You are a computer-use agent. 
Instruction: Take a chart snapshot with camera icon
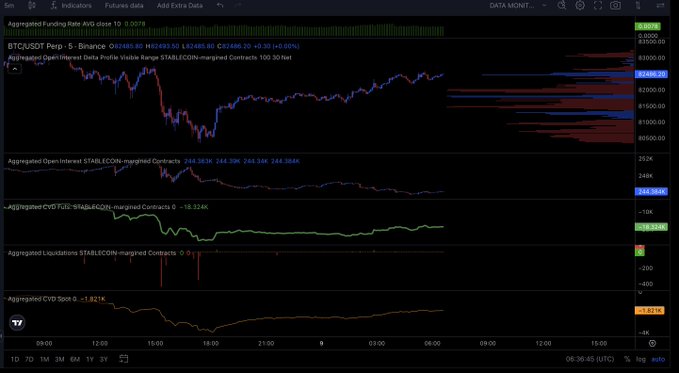click(x=615, y=6)
